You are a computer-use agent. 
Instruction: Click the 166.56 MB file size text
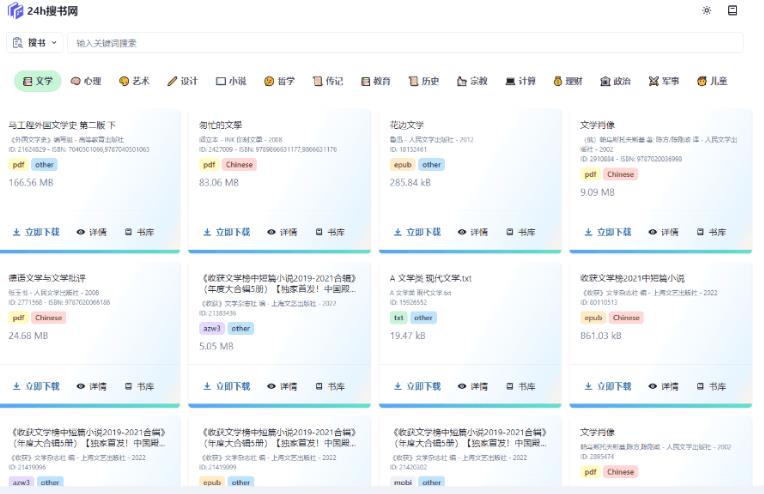click(x=31, y=183)
